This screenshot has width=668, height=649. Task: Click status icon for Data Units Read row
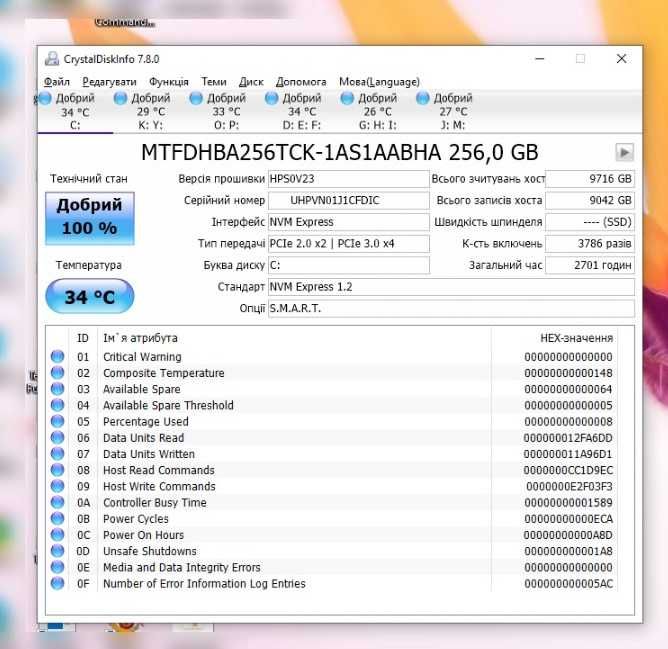pos(58,437)
